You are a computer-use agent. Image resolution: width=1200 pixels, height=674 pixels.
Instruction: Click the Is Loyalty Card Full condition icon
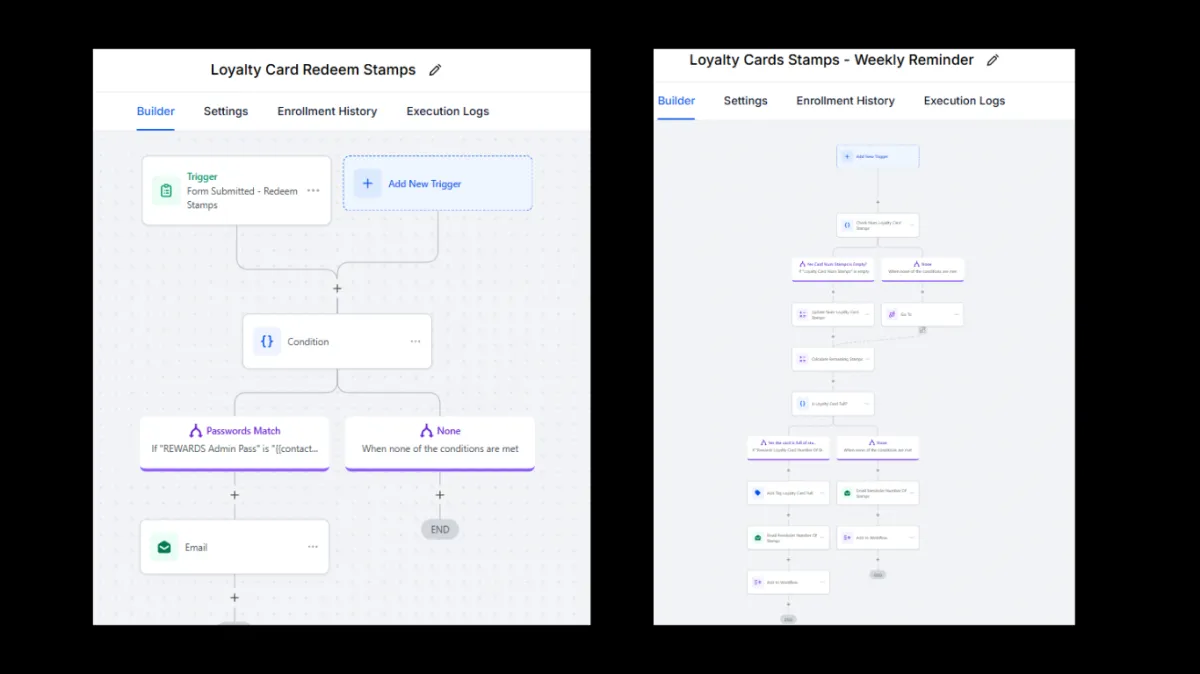(802, 404)
